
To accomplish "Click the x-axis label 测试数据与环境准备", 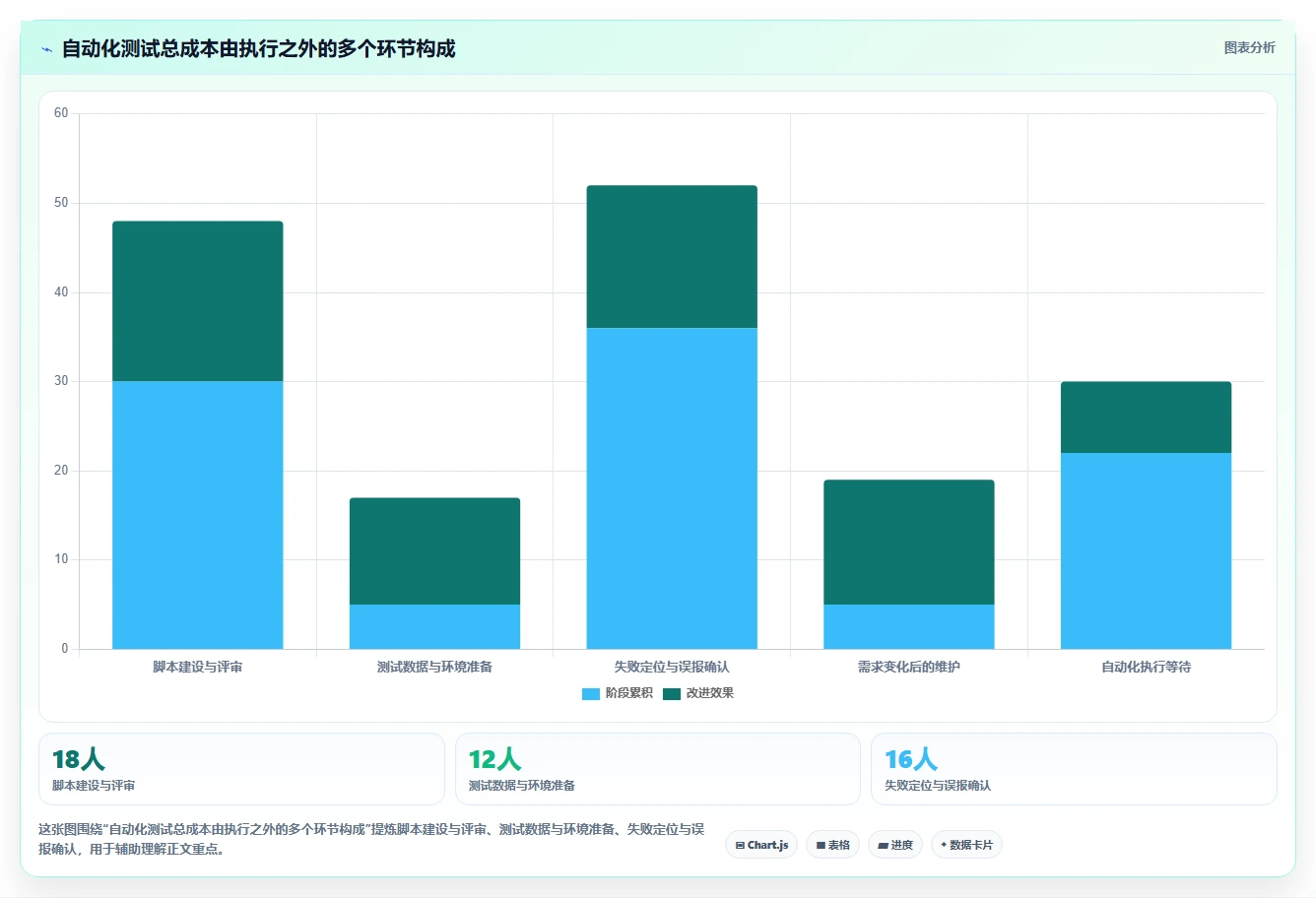I will (x=434, y=667).
